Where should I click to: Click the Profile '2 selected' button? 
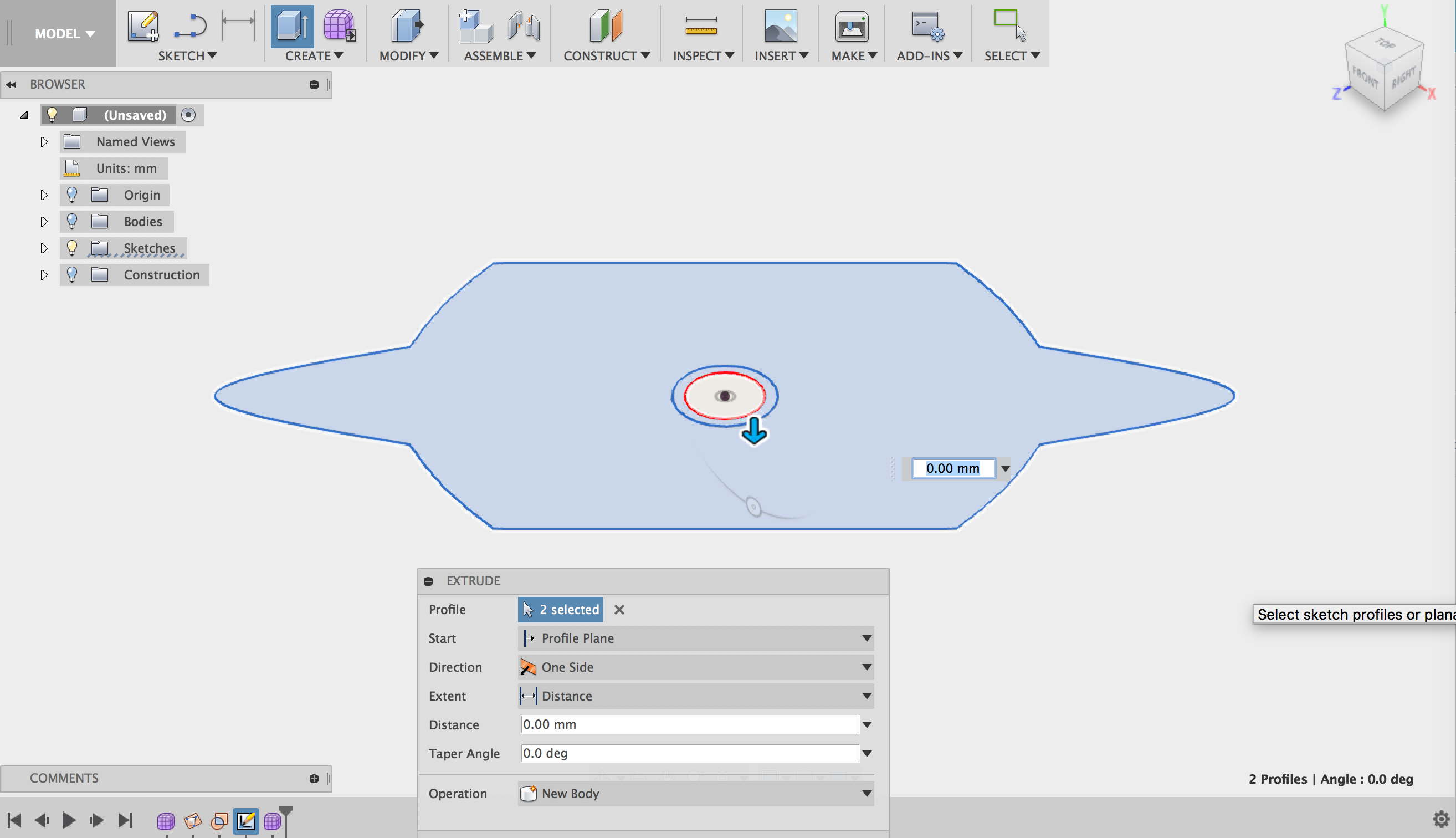560,610
